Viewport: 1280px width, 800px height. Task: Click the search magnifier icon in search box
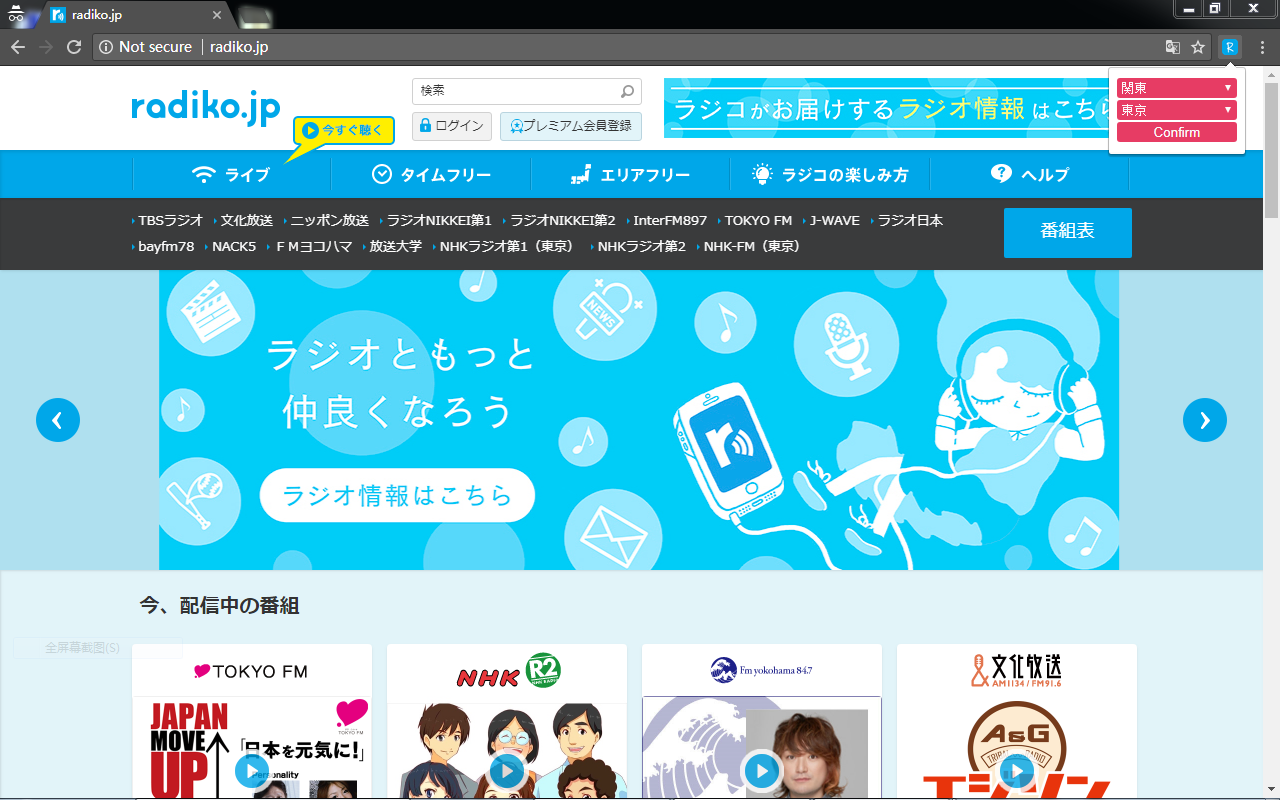(x=627, y=91)
